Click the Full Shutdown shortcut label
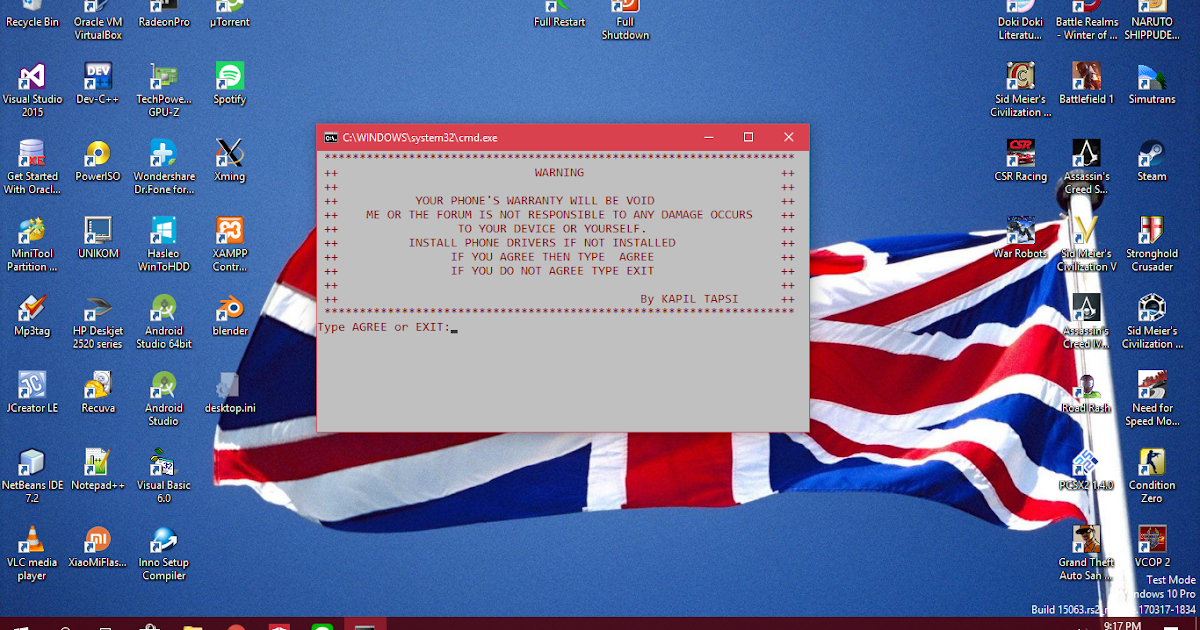 625,28
